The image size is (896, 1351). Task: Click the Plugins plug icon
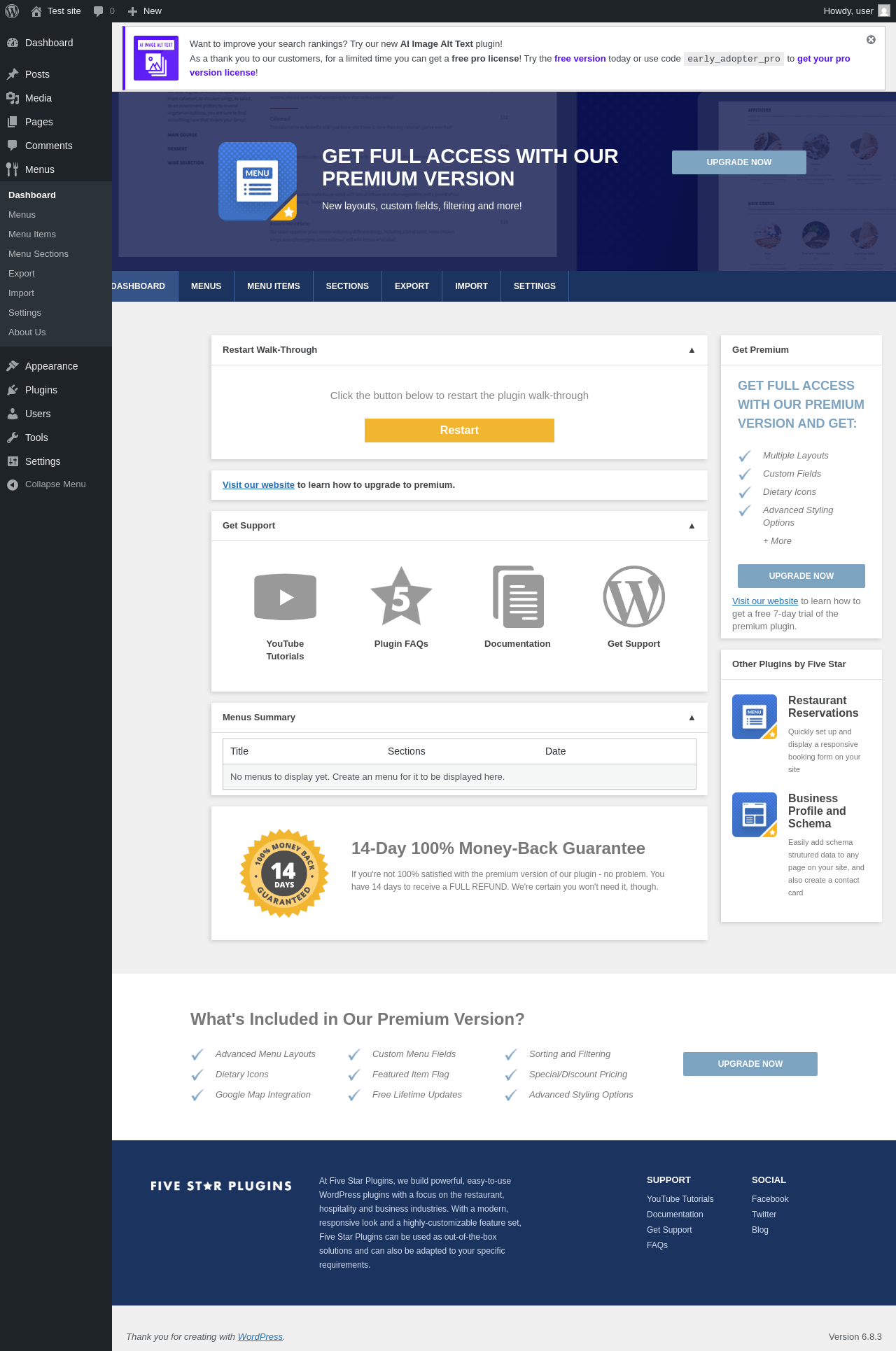(13, 390)
